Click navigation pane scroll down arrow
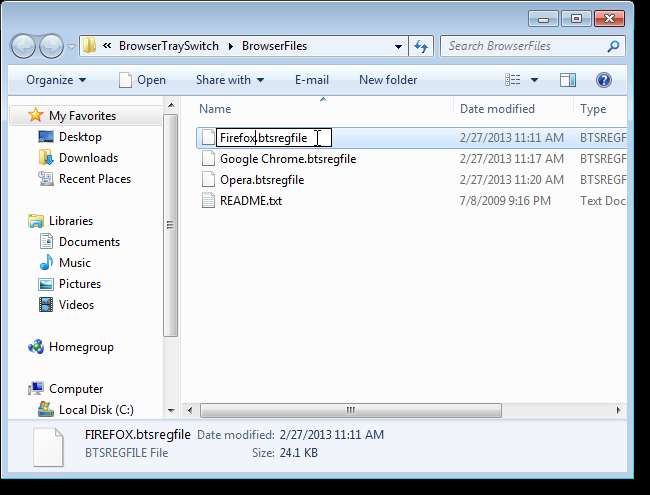Screen dimensions: 650x495 tap(171, 410)
